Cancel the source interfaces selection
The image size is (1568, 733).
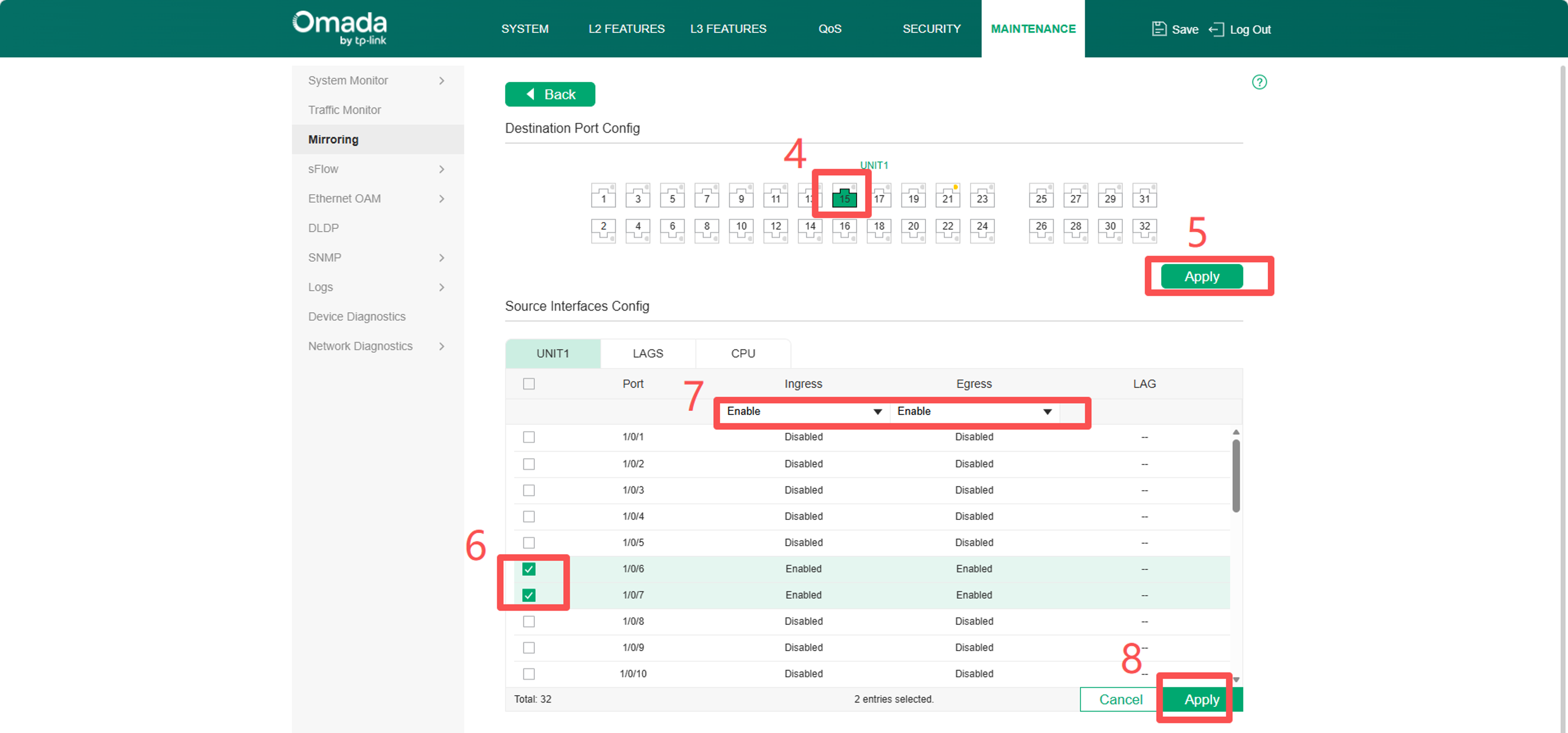(1120, 699)
